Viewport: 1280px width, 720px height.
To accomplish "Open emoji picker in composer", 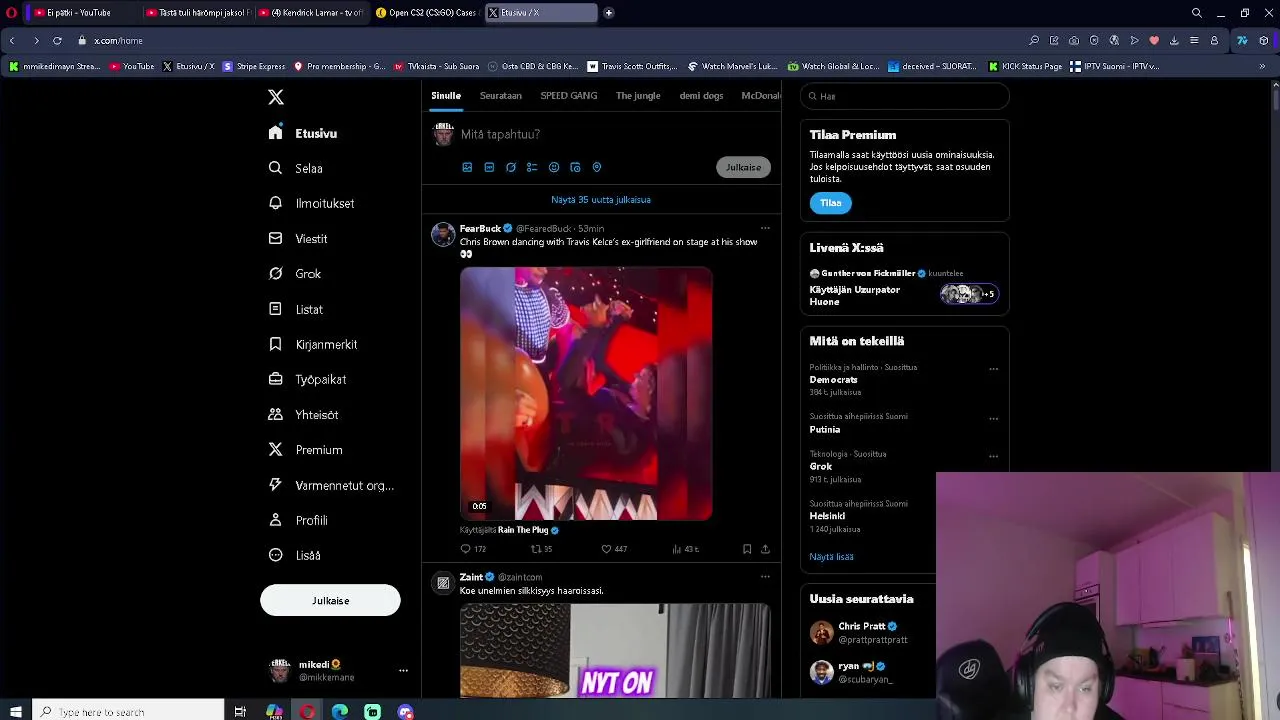I will 554,167.
